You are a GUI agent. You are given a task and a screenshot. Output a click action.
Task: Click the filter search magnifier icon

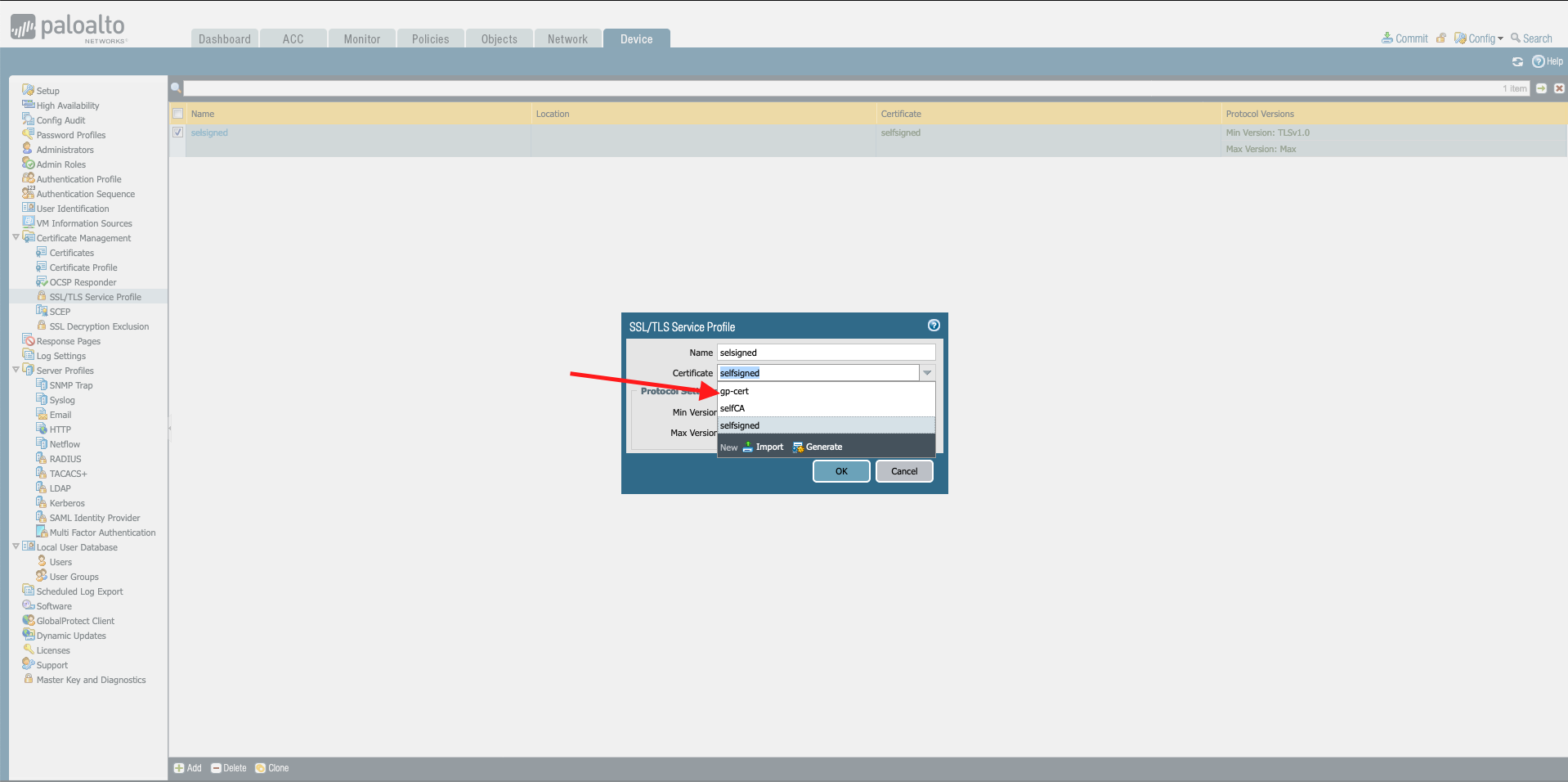click(176, 88)
